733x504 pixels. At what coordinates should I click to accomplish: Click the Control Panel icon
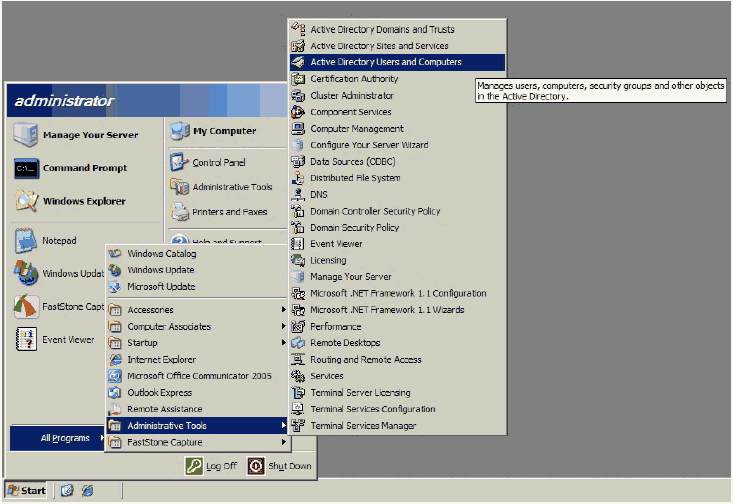pos(180,162)
